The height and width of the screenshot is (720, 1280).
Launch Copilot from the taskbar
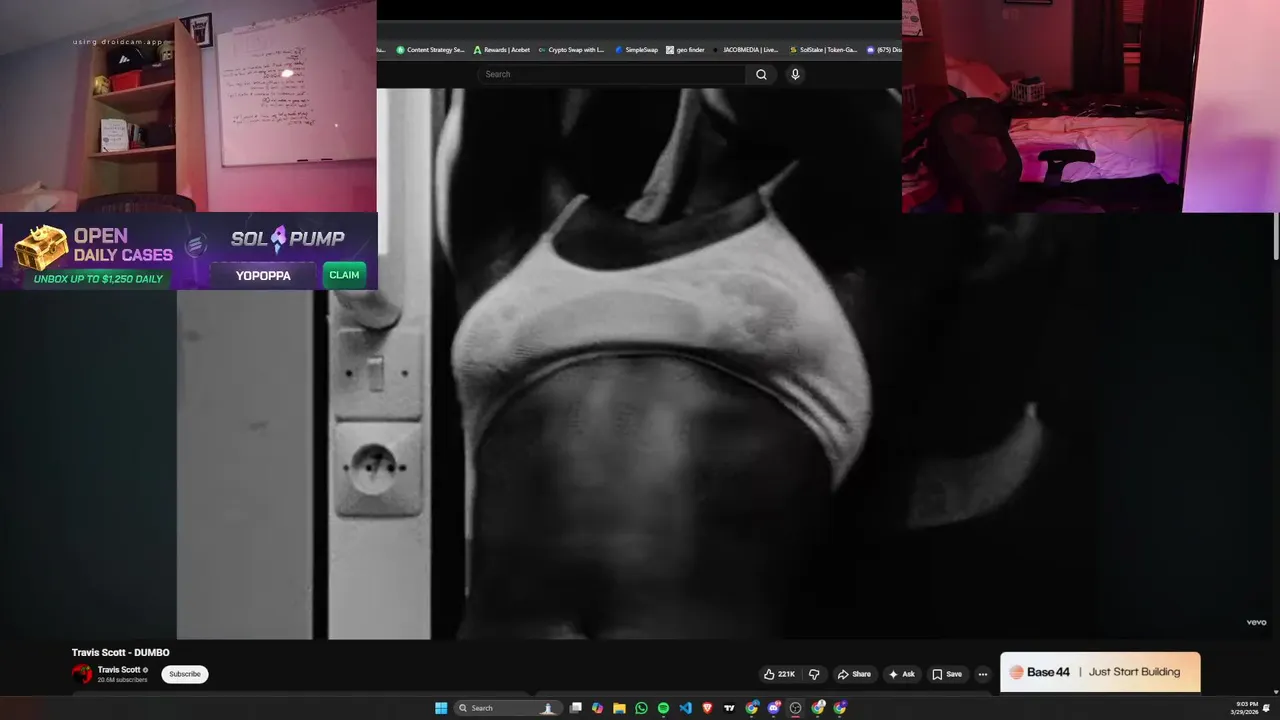597,708
